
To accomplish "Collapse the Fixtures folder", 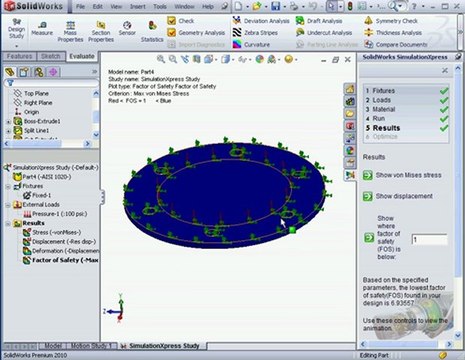I will tap(8, 186).
